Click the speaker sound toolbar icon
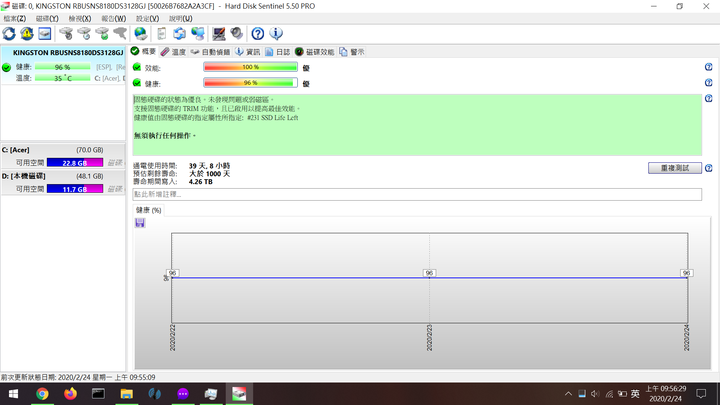The image size is (720, 405). [x=236, y=34]
